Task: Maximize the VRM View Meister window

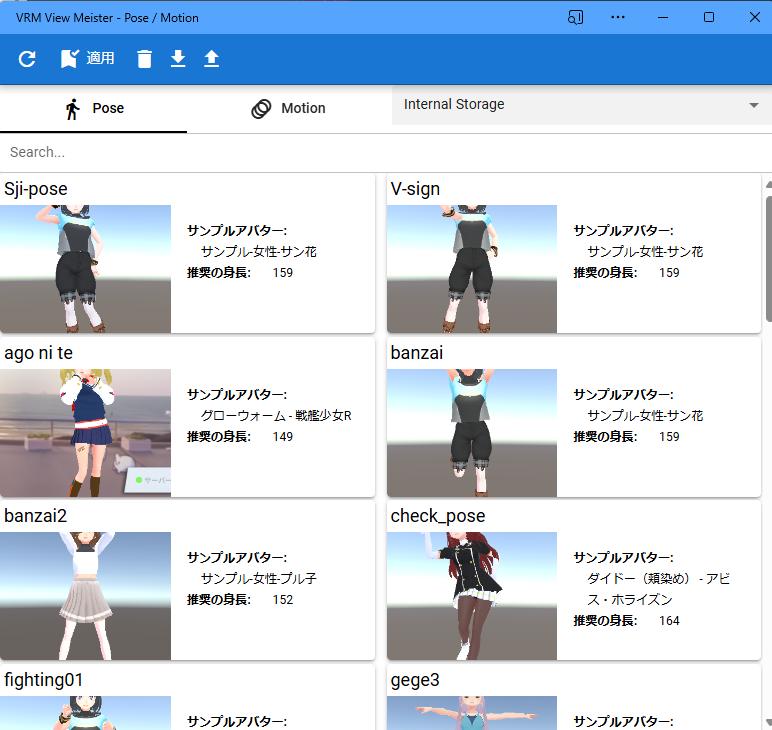Action: 709,18
